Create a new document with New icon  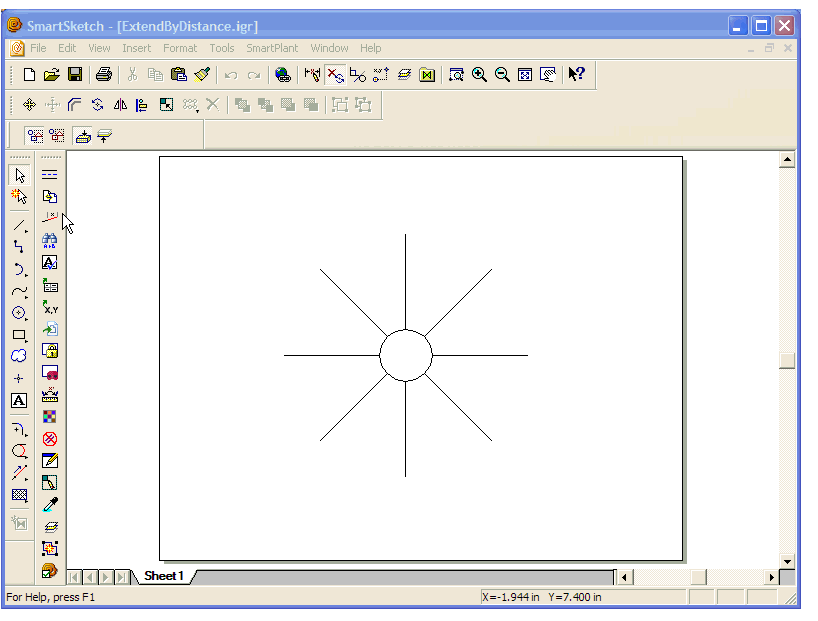29,75
